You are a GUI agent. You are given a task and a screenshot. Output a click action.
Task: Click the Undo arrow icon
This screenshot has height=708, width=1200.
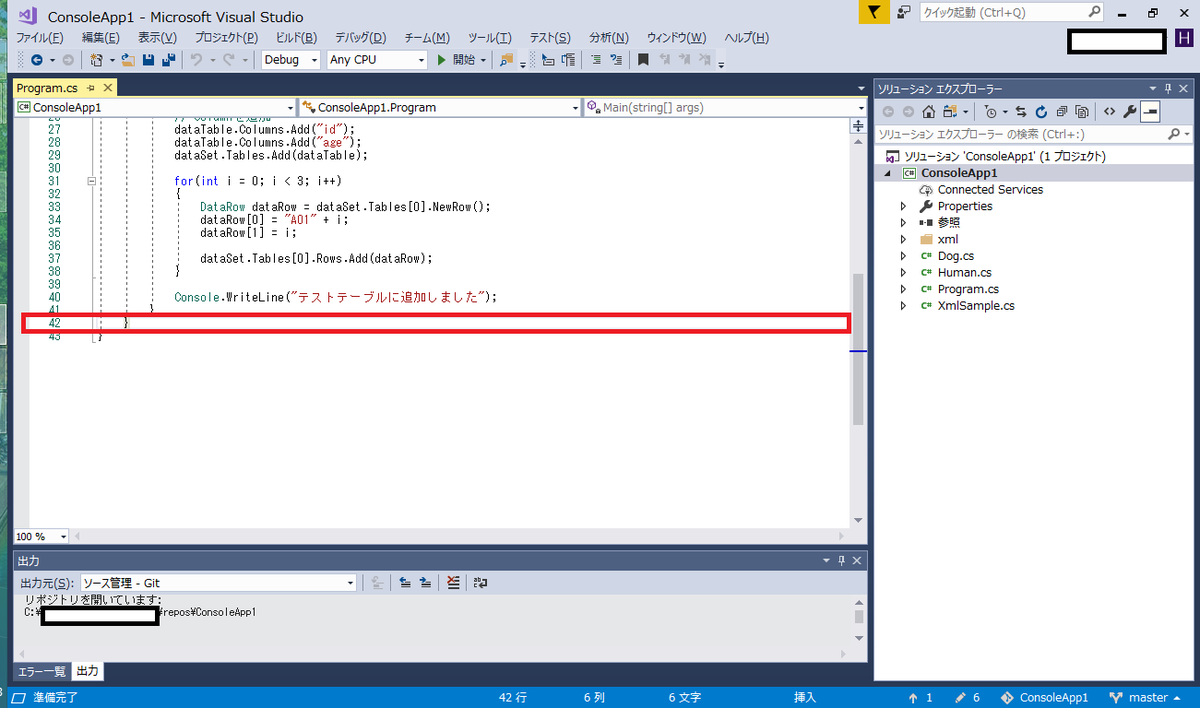[197, 60]
